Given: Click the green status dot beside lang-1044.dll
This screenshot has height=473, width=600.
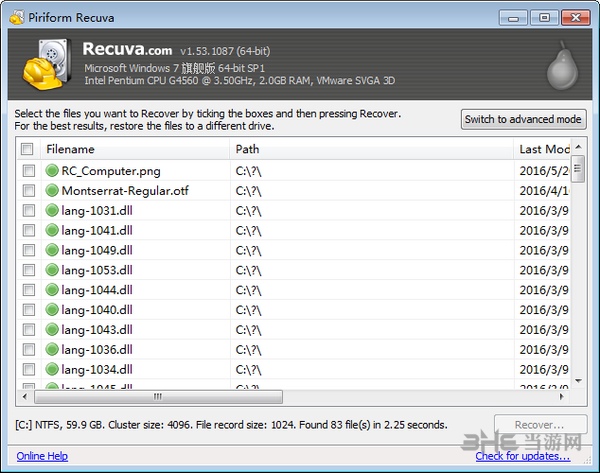Looking at the screenshot, I should click(x=52, y=290).
